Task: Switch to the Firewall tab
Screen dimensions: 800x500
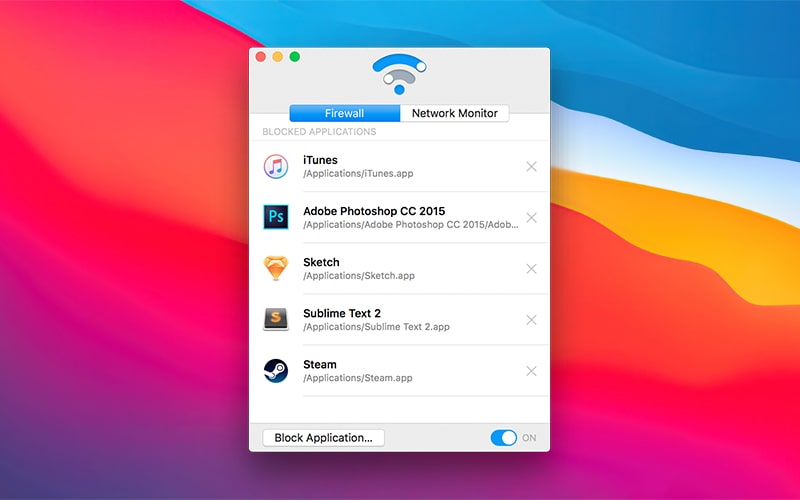Action: [x=344, y=114]
